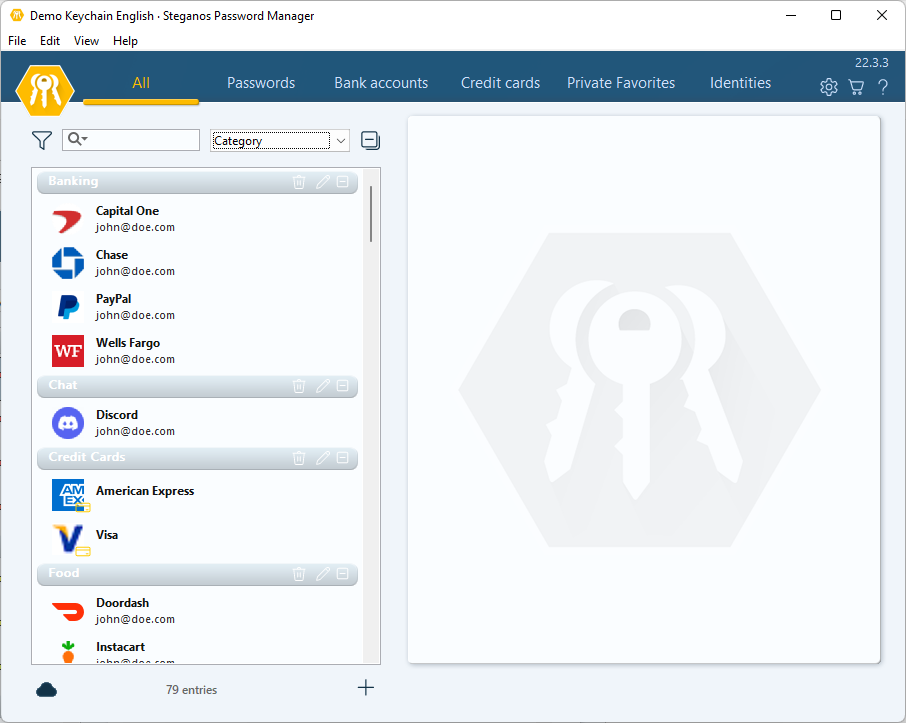Open the Help menu
The width and height of the screenshot is (906, 723).
(x=125, y=40)
